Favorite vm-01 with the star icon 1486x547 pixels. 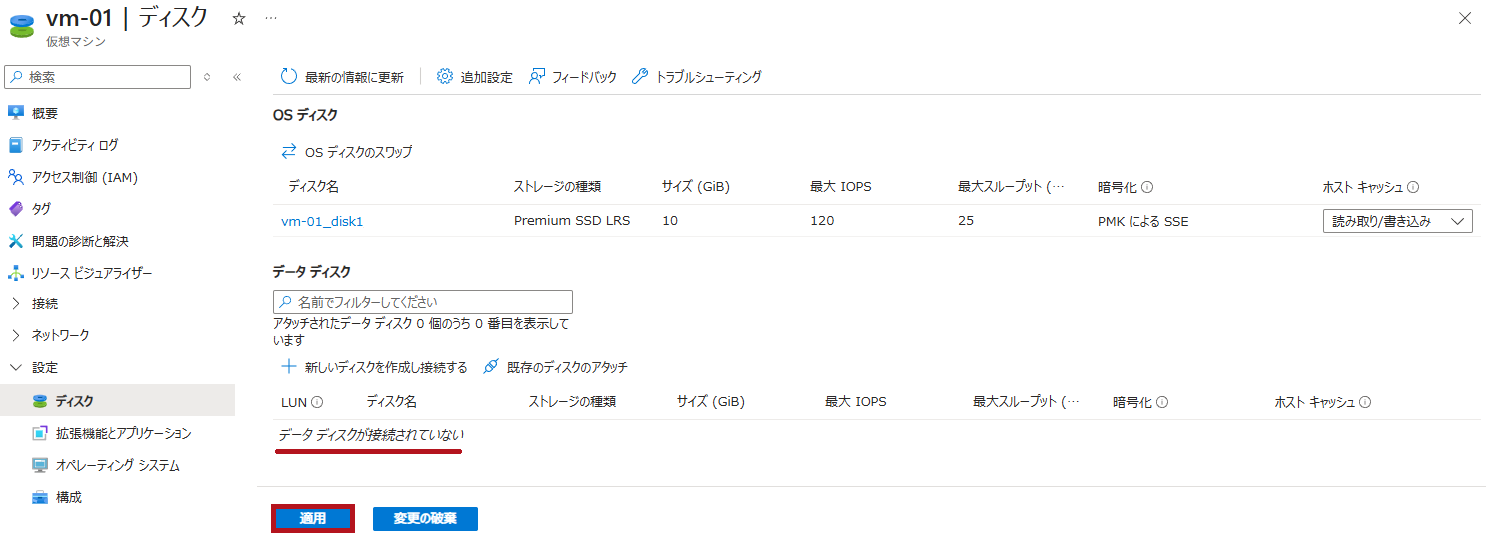pyautogui.click(x=239, y=18)
